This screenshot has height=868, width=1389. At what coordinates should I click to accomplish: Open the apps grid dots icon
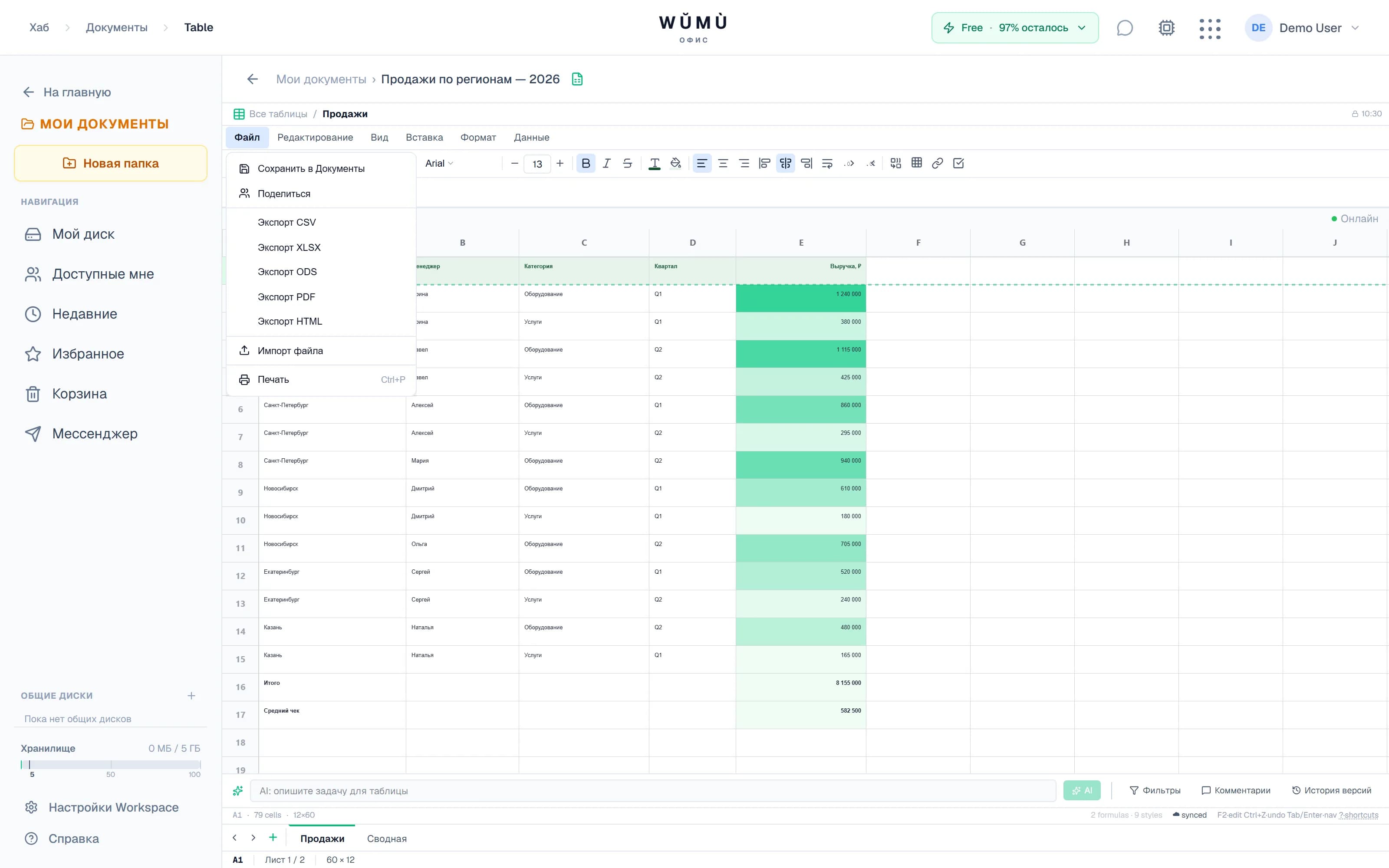pyautogui.click(x=1209, y=28)
